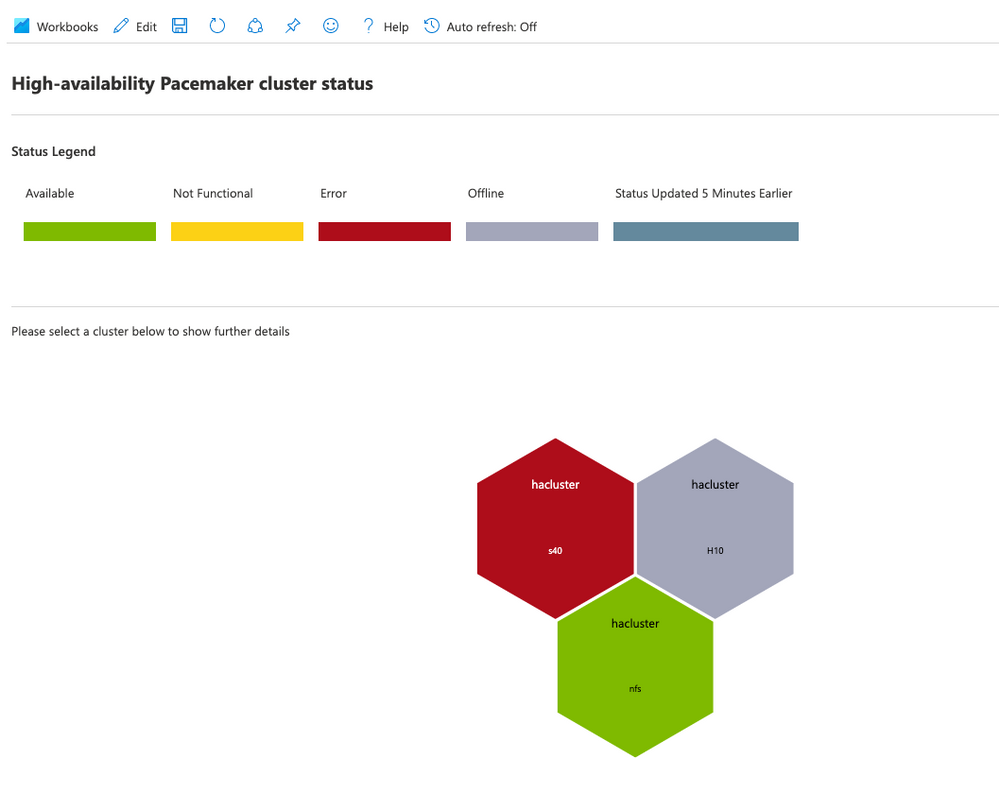This screenshot has width=999, height=798.
Task: Click the Workbooks gallery icon
Action: pos(20,25)
